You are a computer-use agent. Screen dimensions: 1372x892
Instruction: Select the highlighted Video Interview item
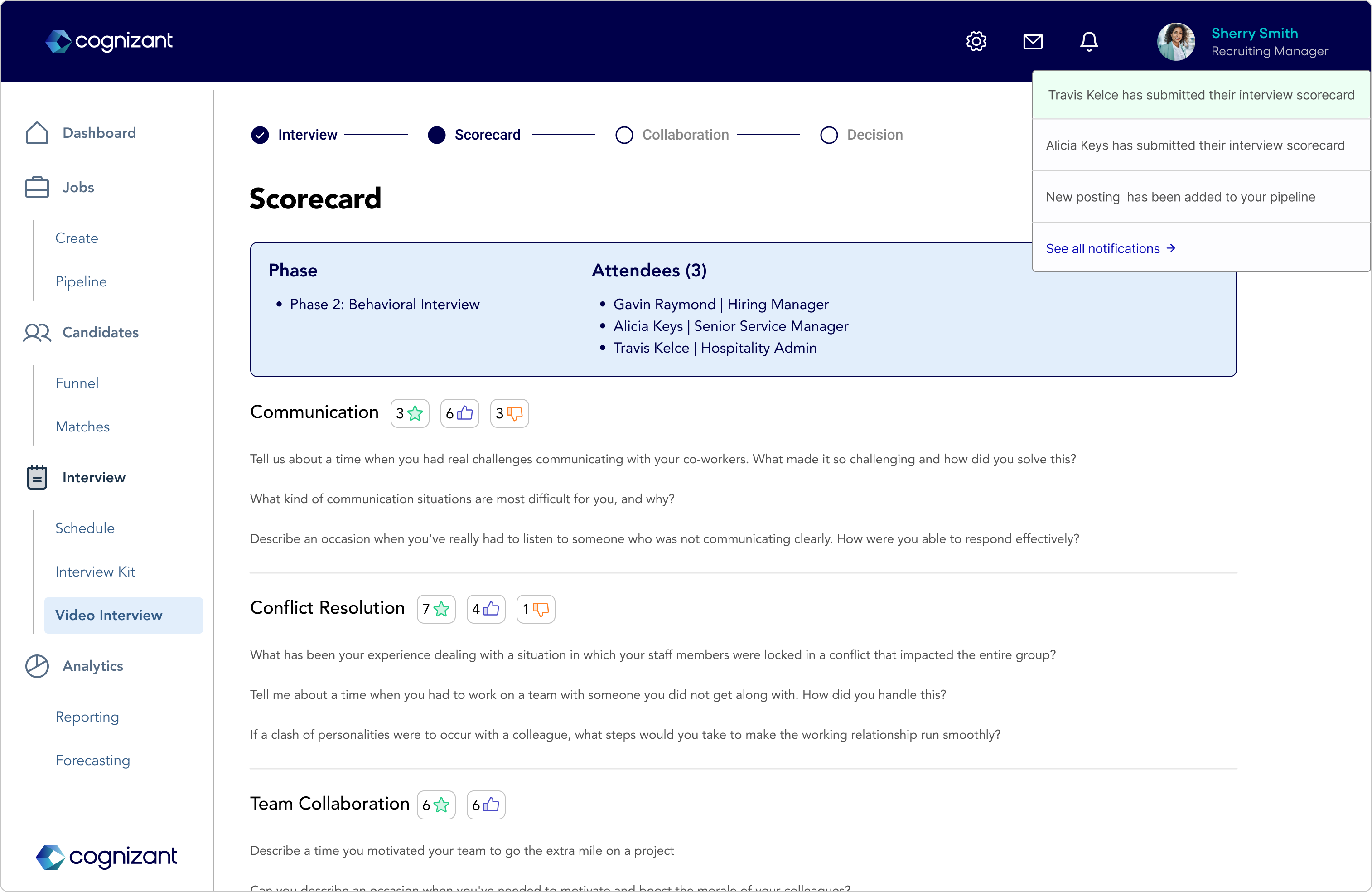point(123,615)
